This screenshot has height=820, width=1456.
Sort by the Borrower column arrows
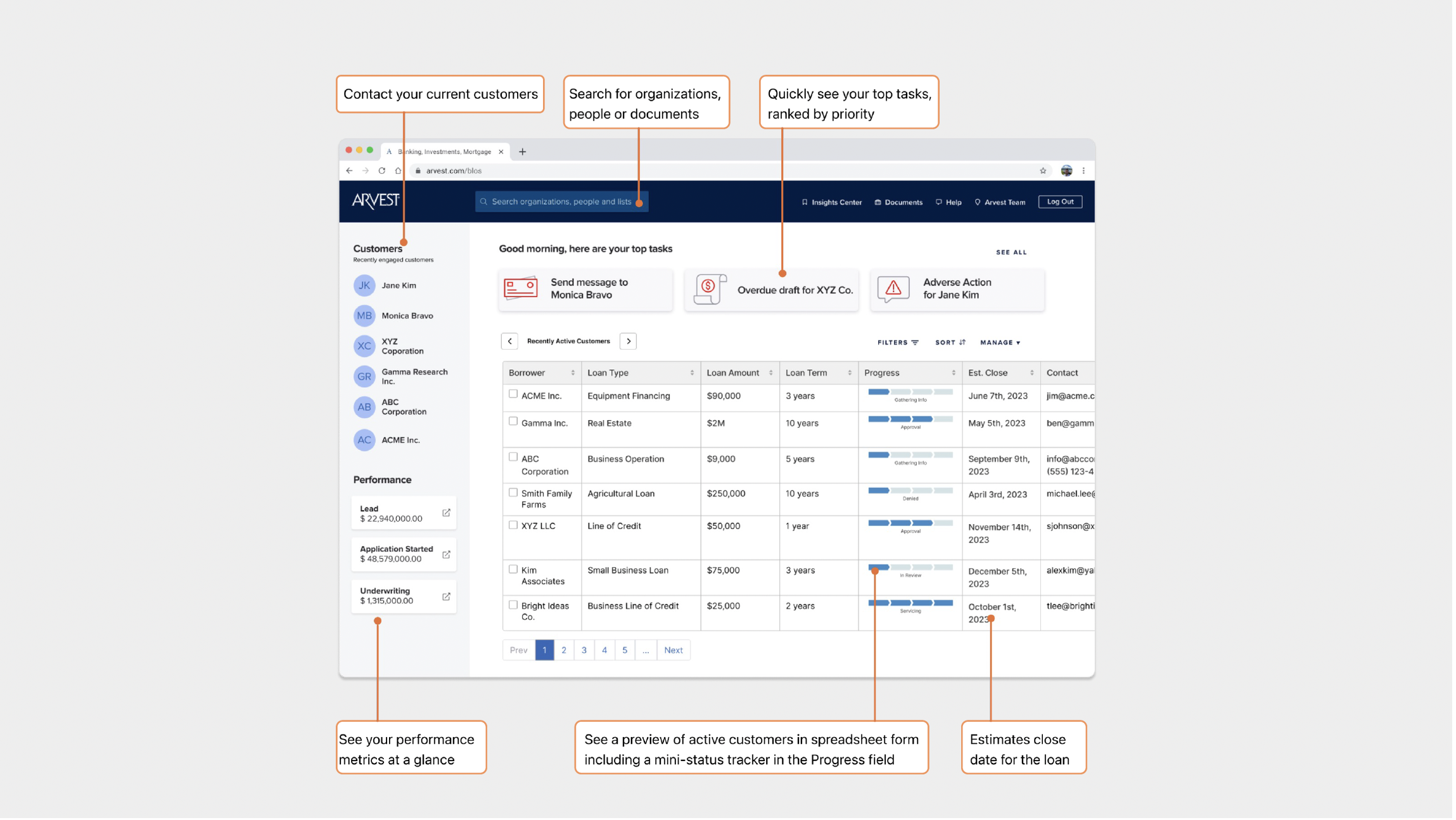tap(573, 373)
